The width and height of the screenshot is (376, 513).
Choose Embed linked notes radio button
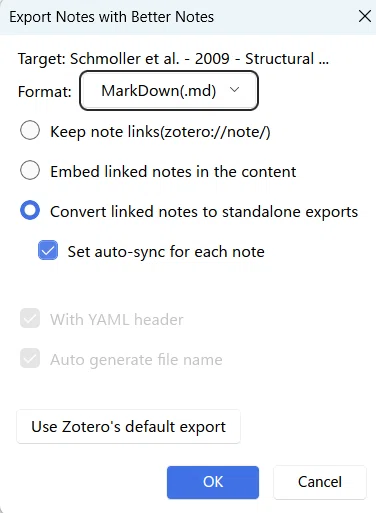coord(30,170)
